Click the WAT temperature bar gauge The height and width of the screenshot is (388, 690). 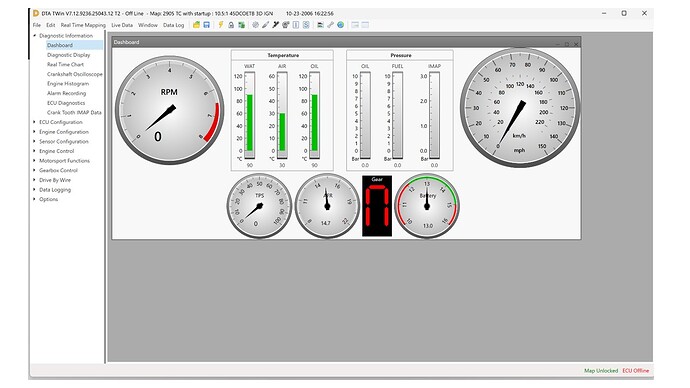pyautogui.click(x=250, y=115)
